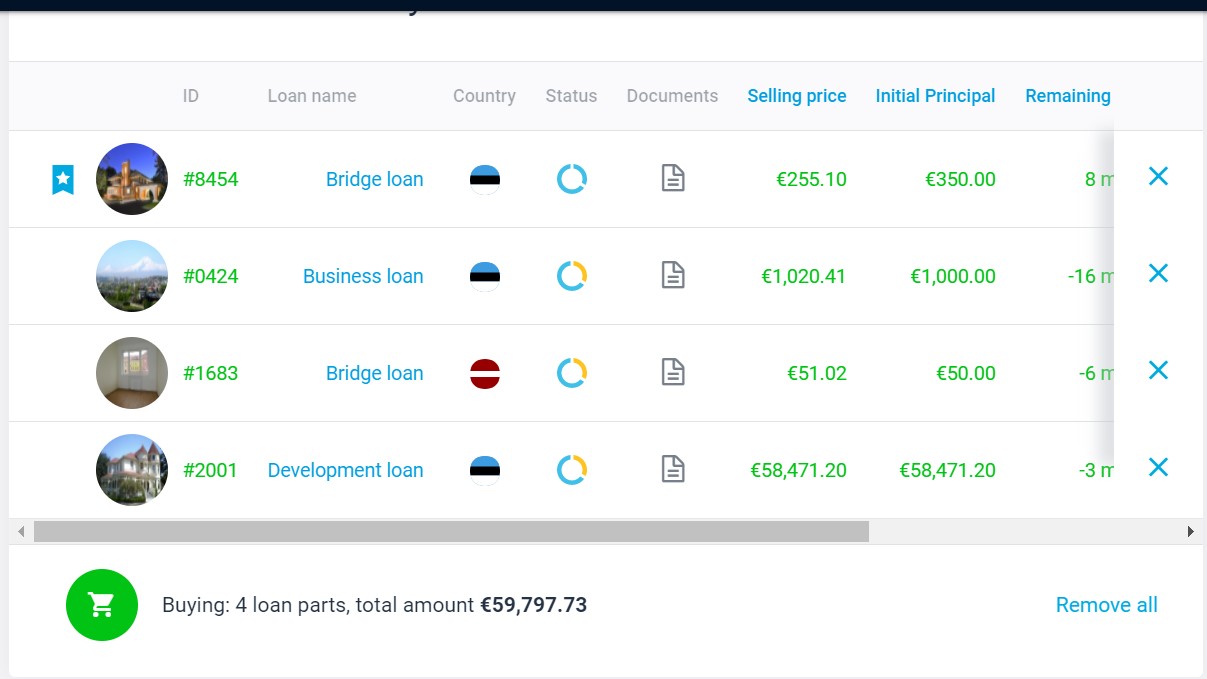
Task: Open the documents icon for loan #8454
Action: [x=673, y=179]
